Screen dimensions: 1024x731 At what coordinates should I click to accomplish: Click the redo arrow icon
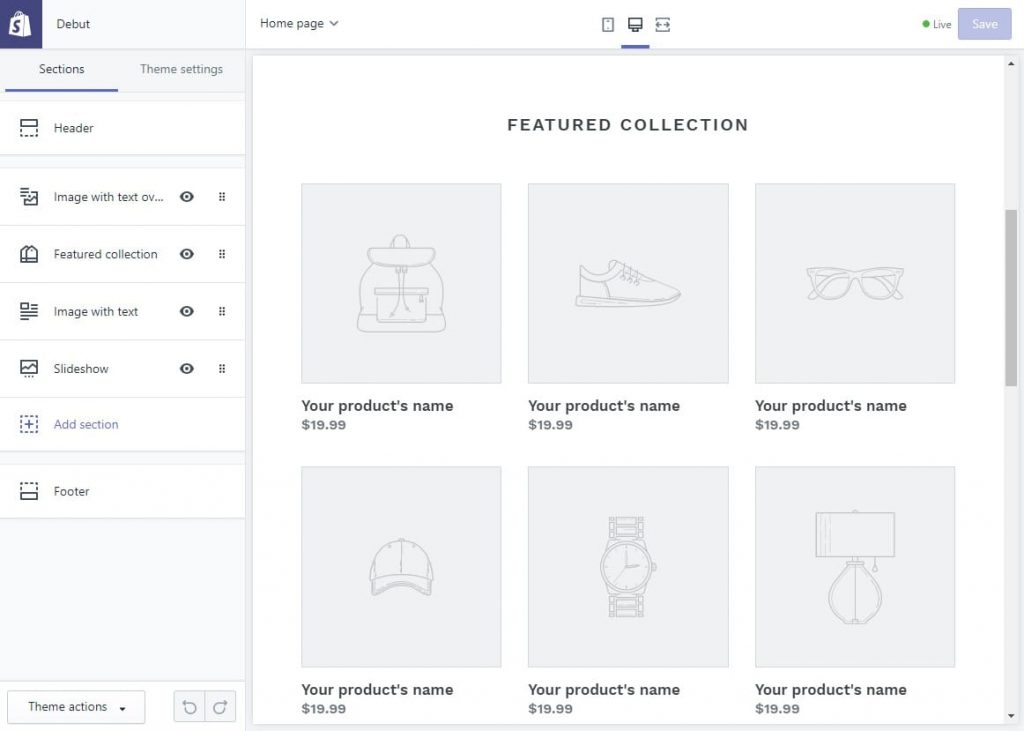tap(220, 707)
